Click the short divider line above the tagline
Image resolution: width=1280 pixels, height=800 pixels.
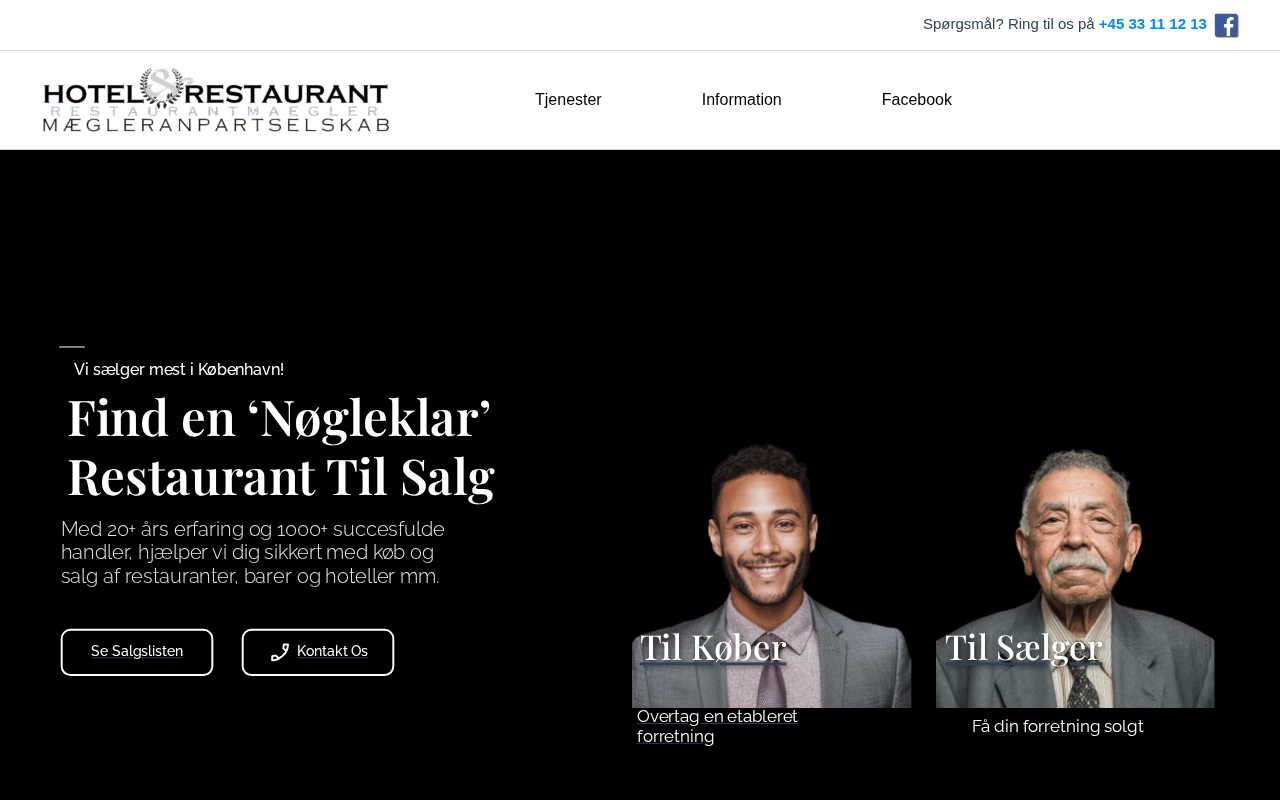point(72,347)
